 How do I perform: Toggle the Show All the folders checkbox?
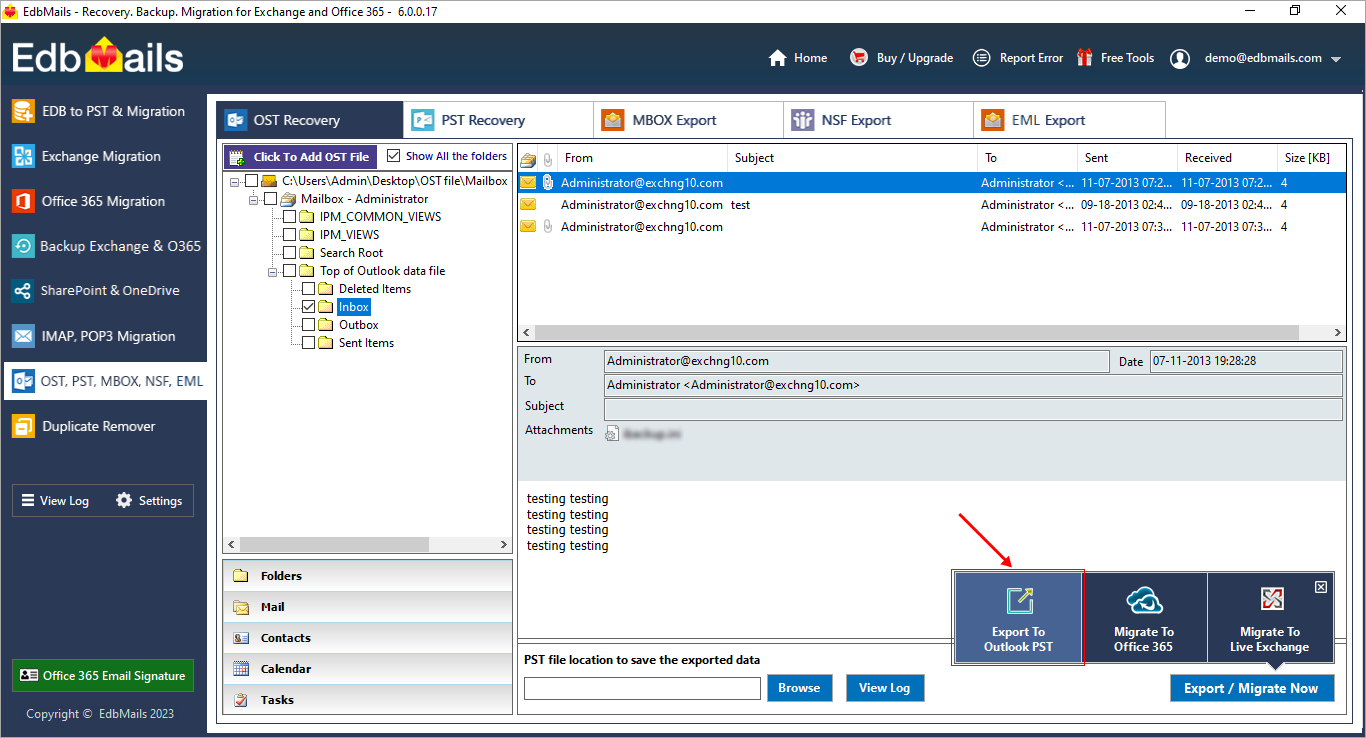[x=393, y=156]
